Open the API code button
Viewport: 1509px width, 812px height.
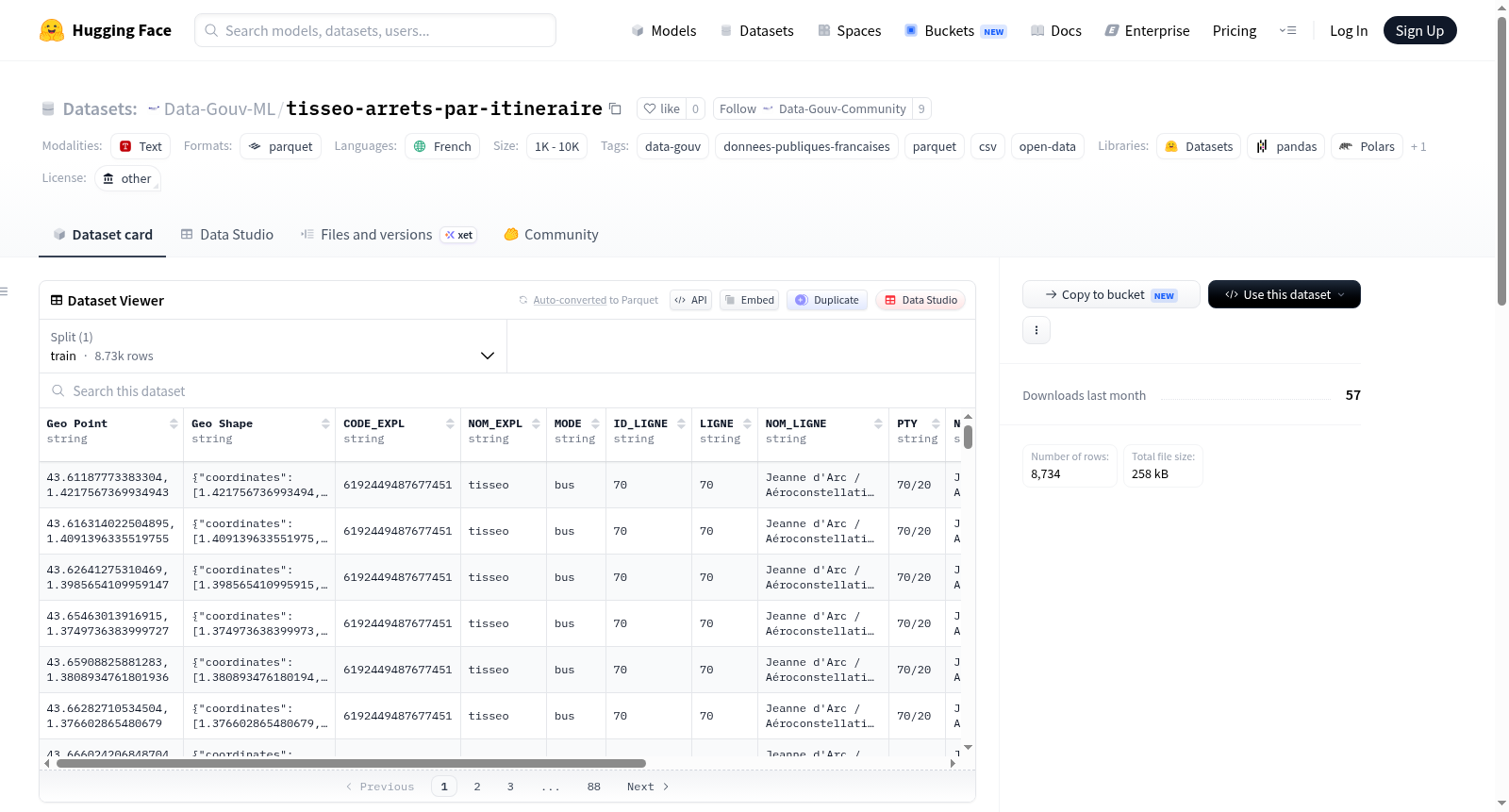coord(690,300)
